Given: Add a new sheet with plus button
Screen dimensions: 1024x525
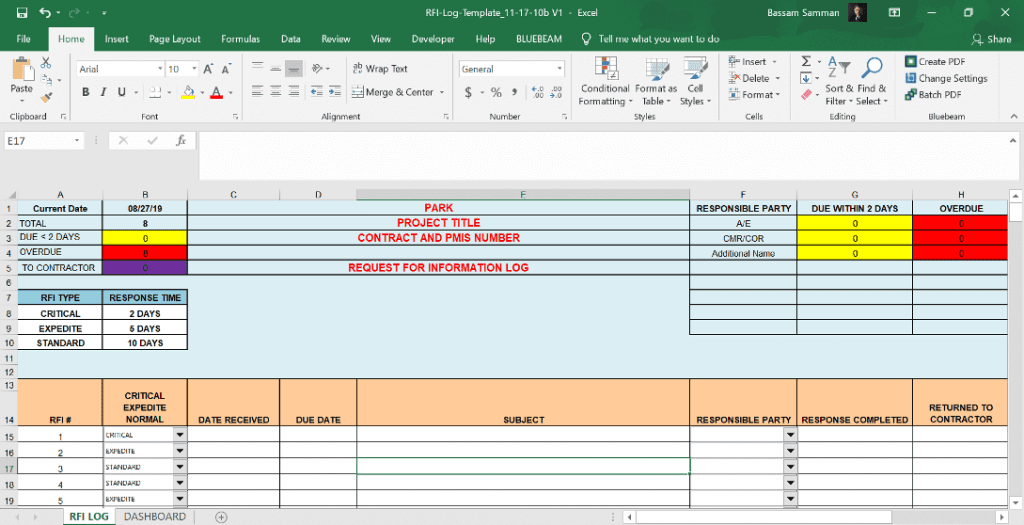Looking at the screenshot, I should click(x=221, y=517).
